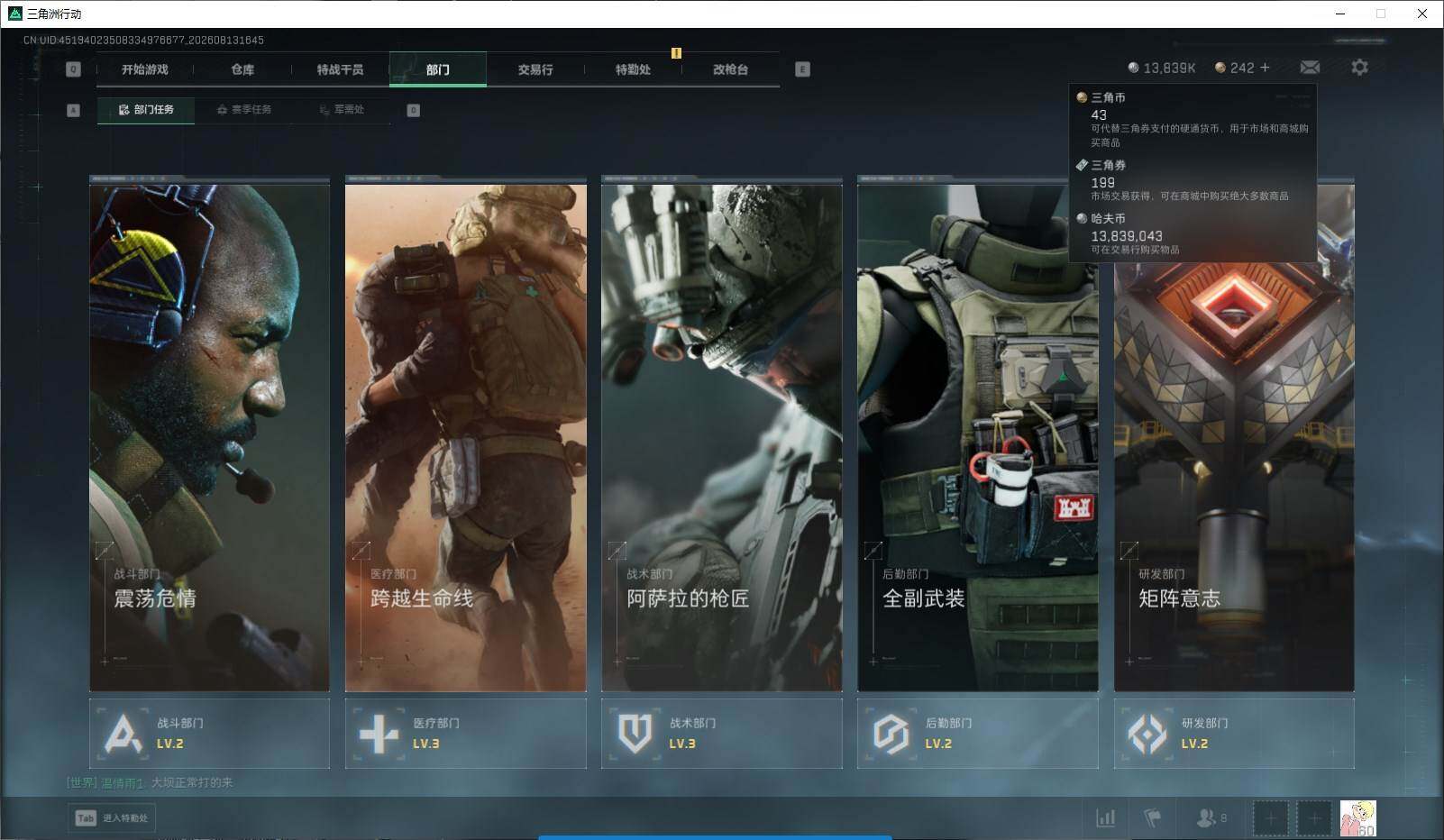Minimize the 三角洲行动 window
The image size is (1444, 840).
tap(1339, 14)
